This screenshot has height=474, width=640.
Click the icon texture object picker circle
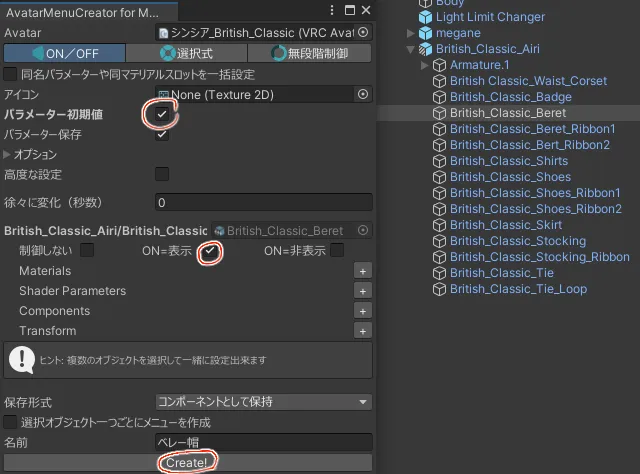363,95
